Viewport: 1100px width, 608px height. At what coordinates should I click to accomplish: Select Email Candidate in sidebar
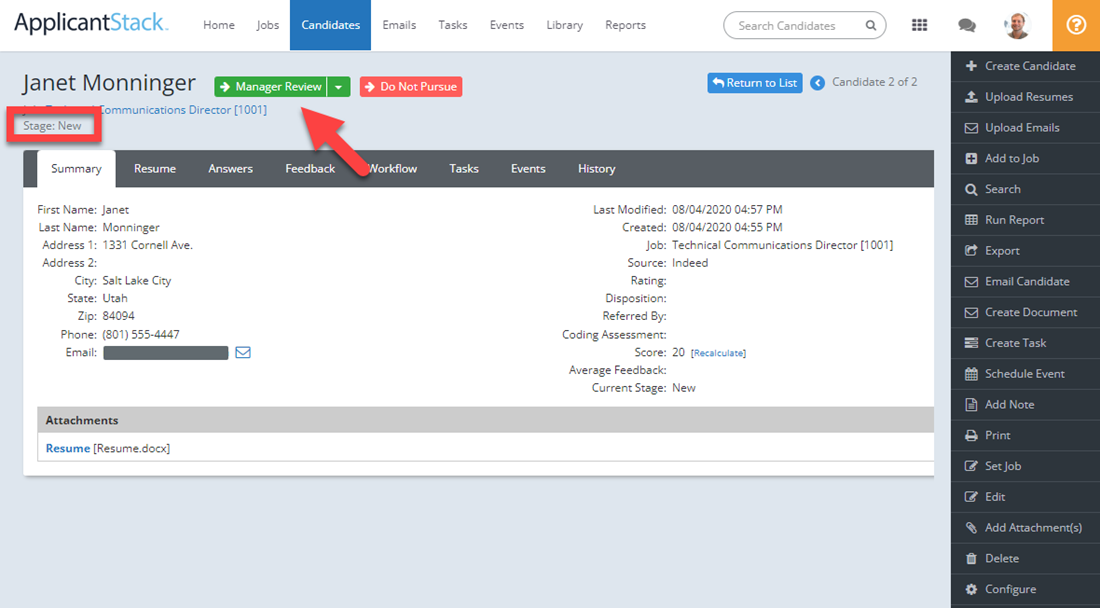point(1026,281)
